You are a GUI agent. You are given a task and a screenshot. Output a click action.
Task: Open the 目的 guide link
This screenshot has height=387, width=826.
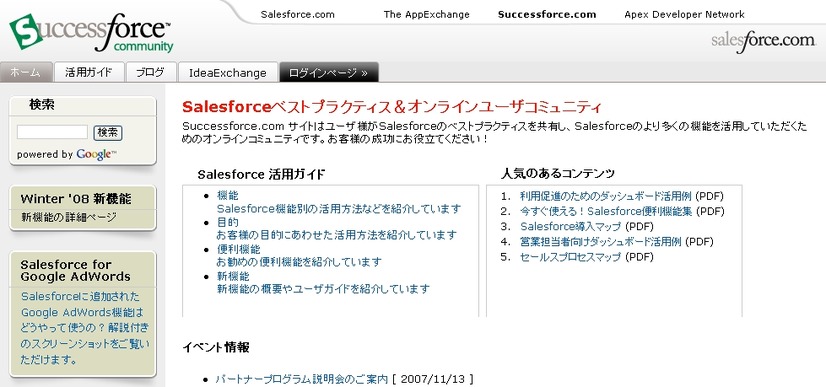point(228,222)
